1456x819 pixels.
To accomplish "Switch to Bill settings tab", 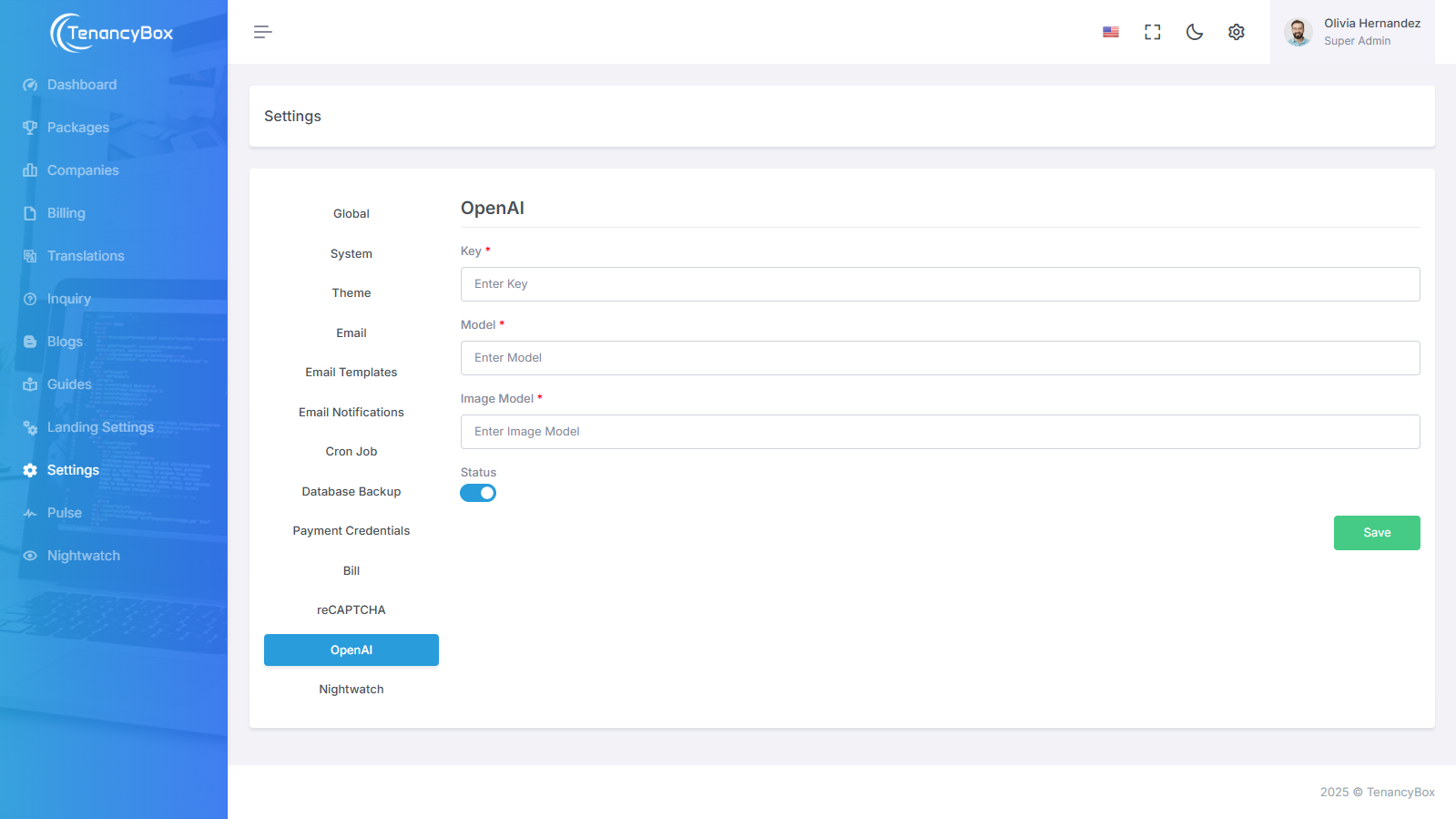I will click(x=351, y=571).
